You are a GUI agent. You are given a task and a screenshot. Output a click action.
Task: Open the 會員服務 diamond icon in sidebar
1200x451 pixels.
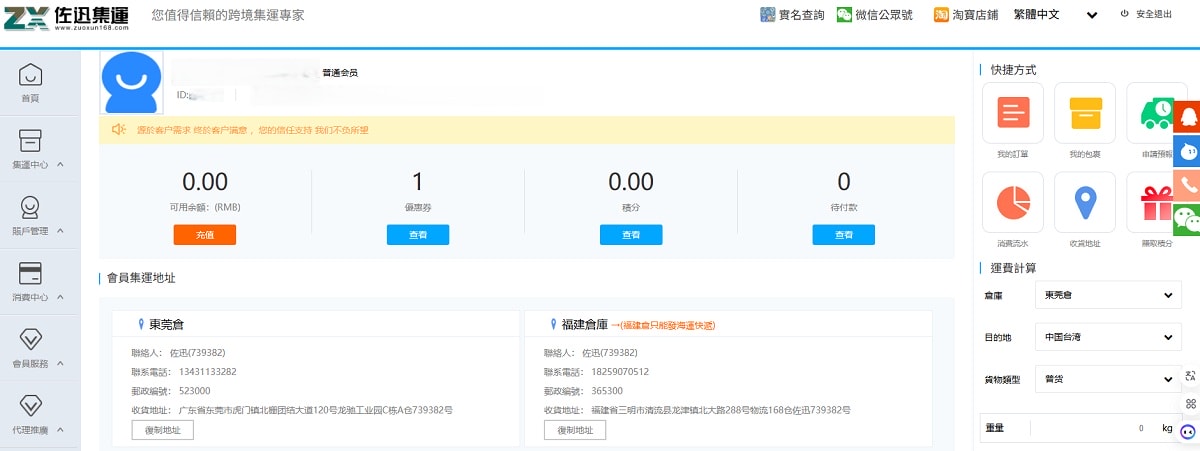[x=31, y=338]
